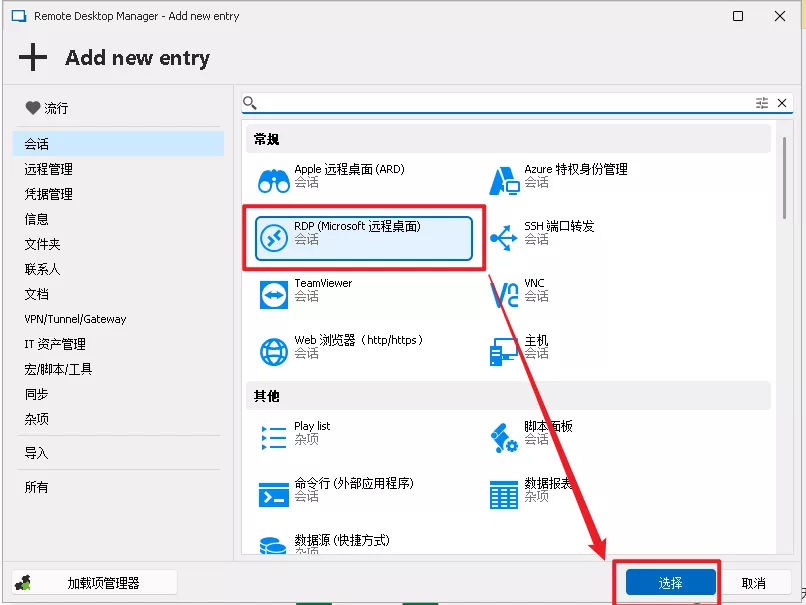
Task: Click the 'Azure 特权身份管理' label
Action: [576, 169]
